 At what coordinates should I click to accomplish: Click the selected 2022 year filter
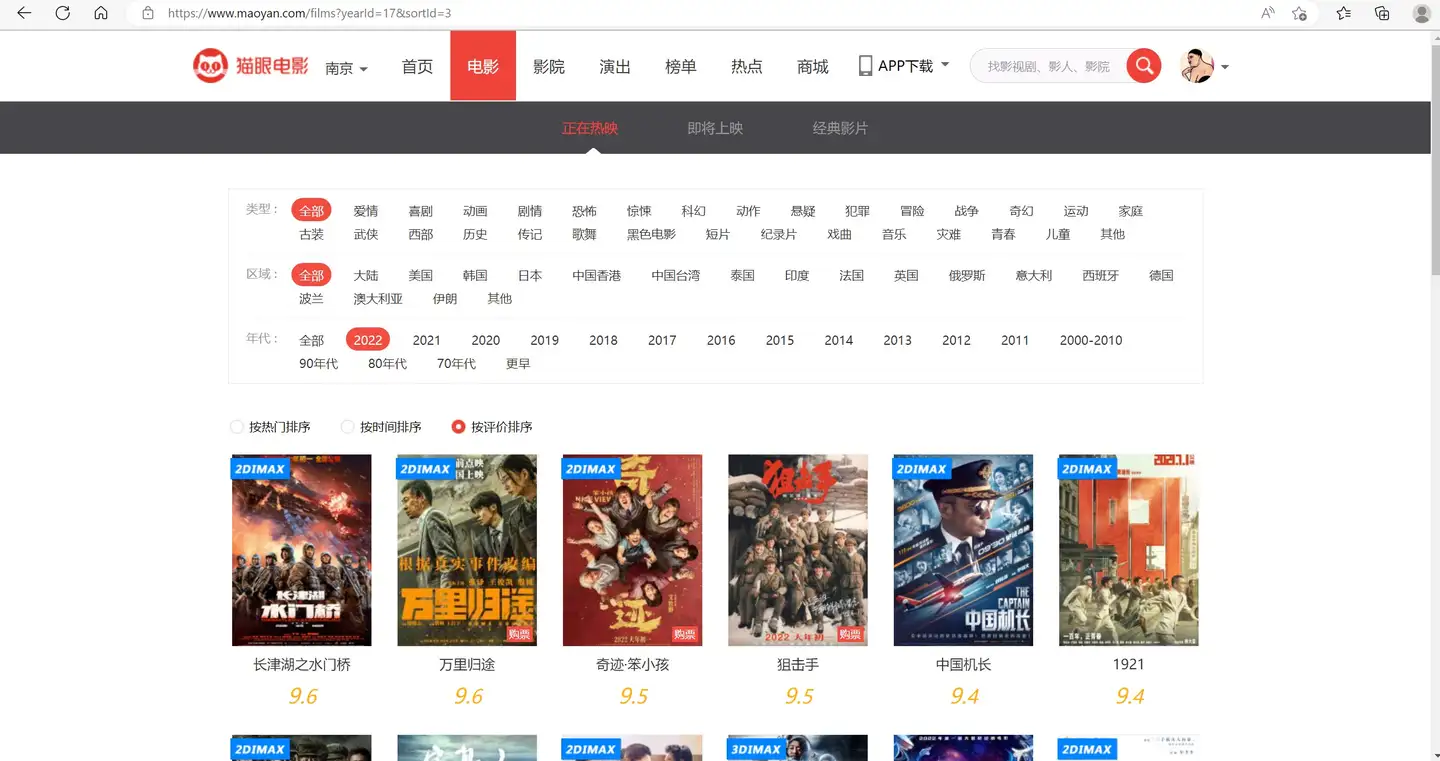pos(368,340)
